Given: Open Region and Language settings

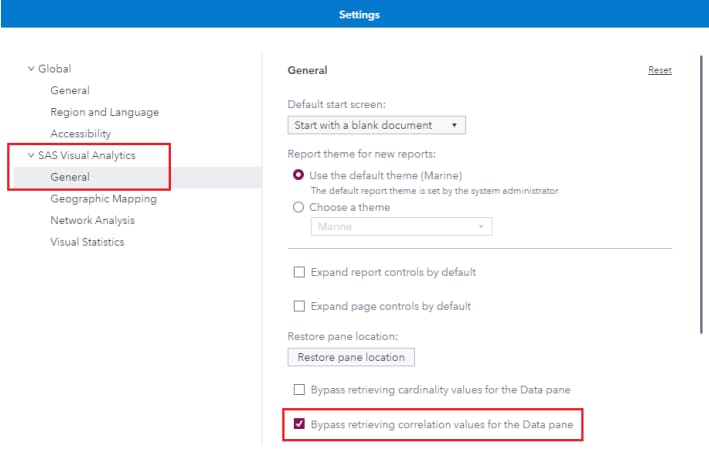Looking at the screenshot, I should tap(104, 112).
